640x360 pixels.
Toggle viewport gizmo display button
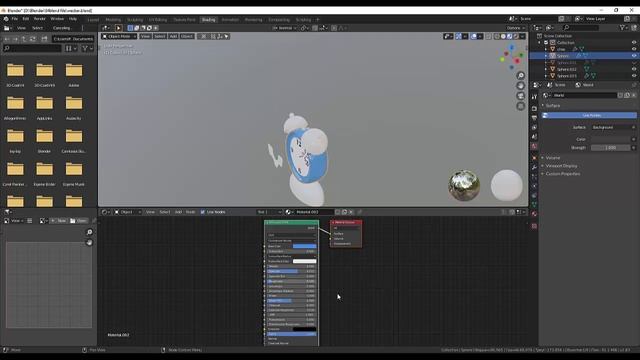click(x=459, y=36)
